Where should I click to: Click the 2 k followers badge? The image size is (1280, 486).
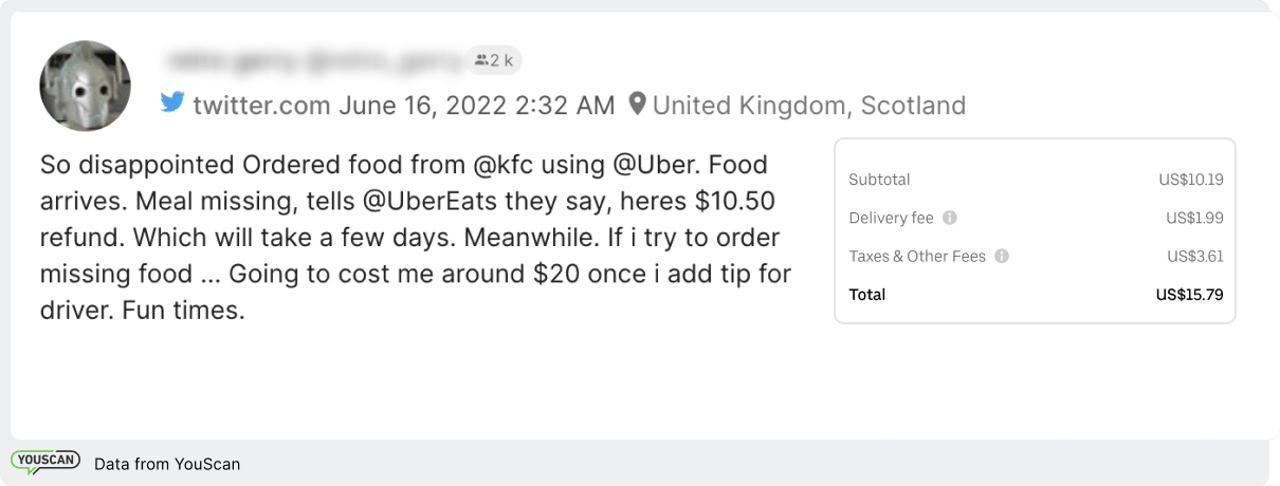[494, 61]
